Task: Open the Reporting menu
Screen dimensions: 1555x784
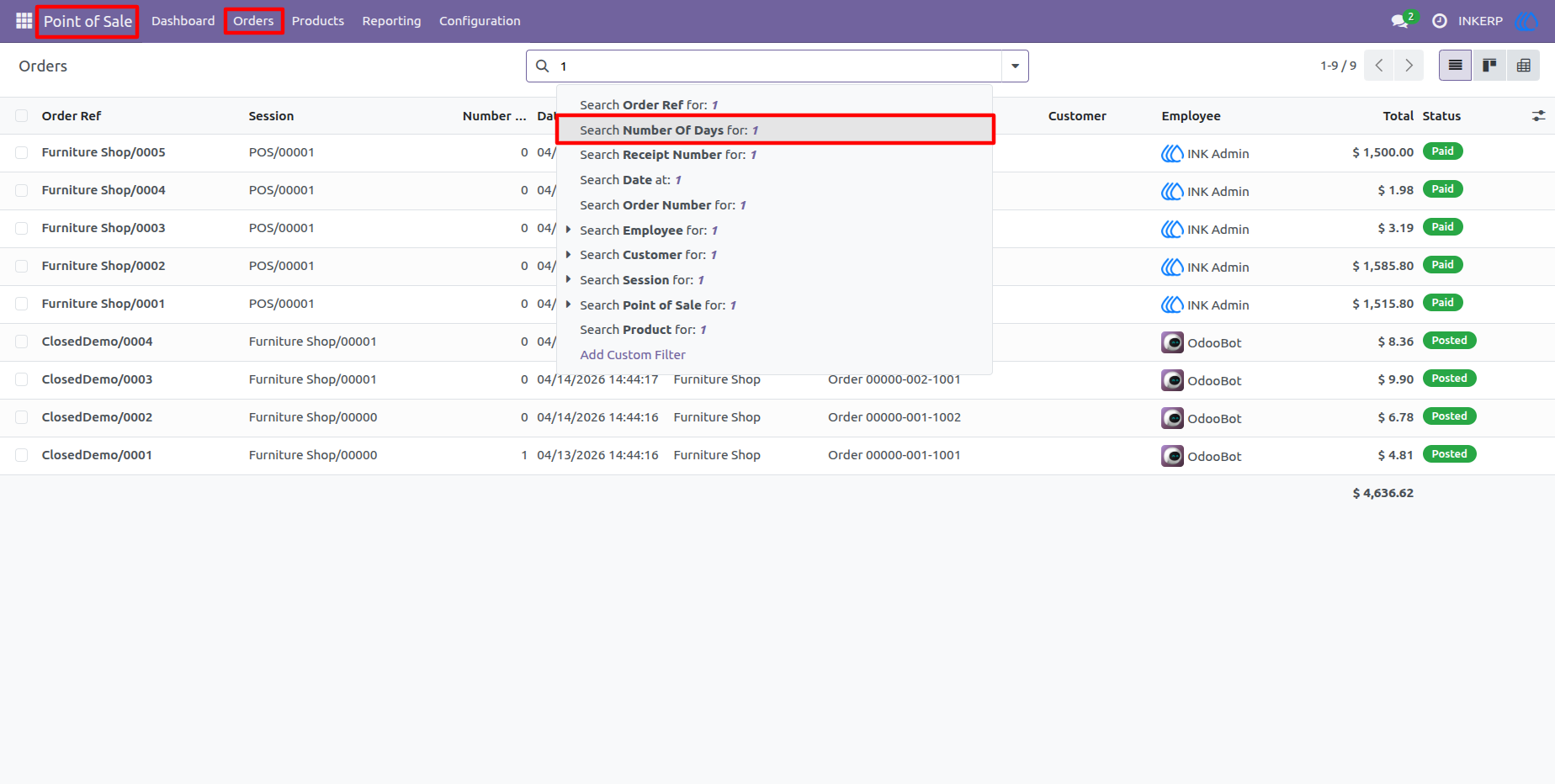Action: [x=391, y=21]
